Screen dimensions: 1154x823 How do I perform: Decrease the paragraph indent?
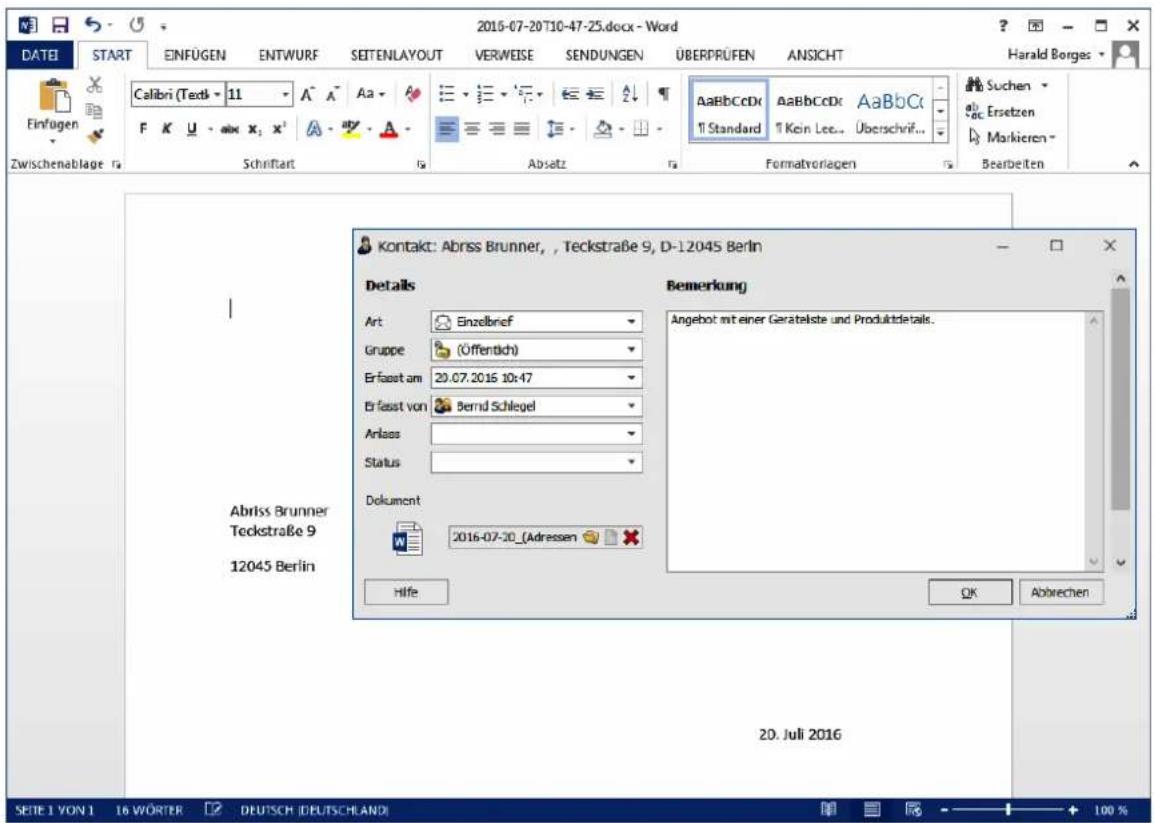tap(570, 94)
